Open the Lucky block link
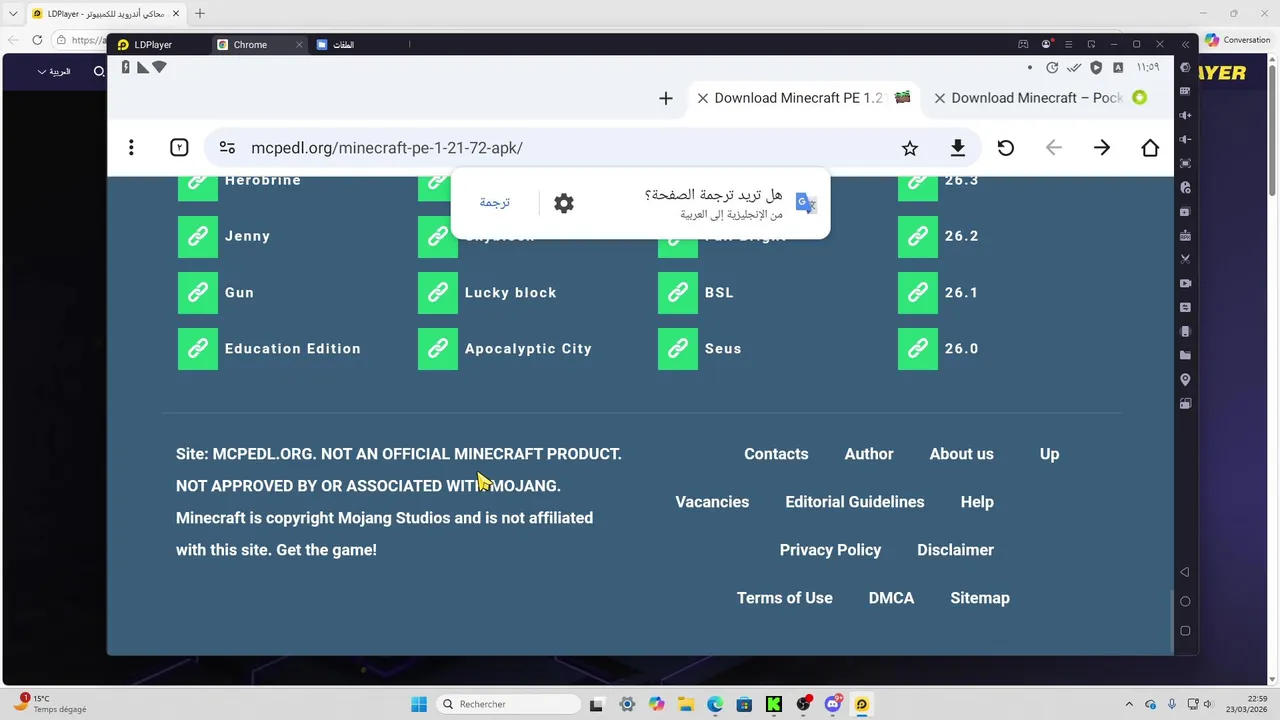Image resolution: width=1280 pixels, height=720 pixels. pyautogui.click(x=510, y=292)
